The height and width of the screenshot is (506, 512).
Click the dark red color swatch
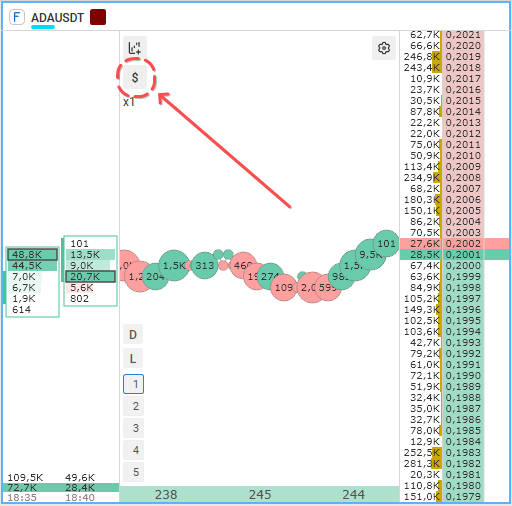(98, 17)
